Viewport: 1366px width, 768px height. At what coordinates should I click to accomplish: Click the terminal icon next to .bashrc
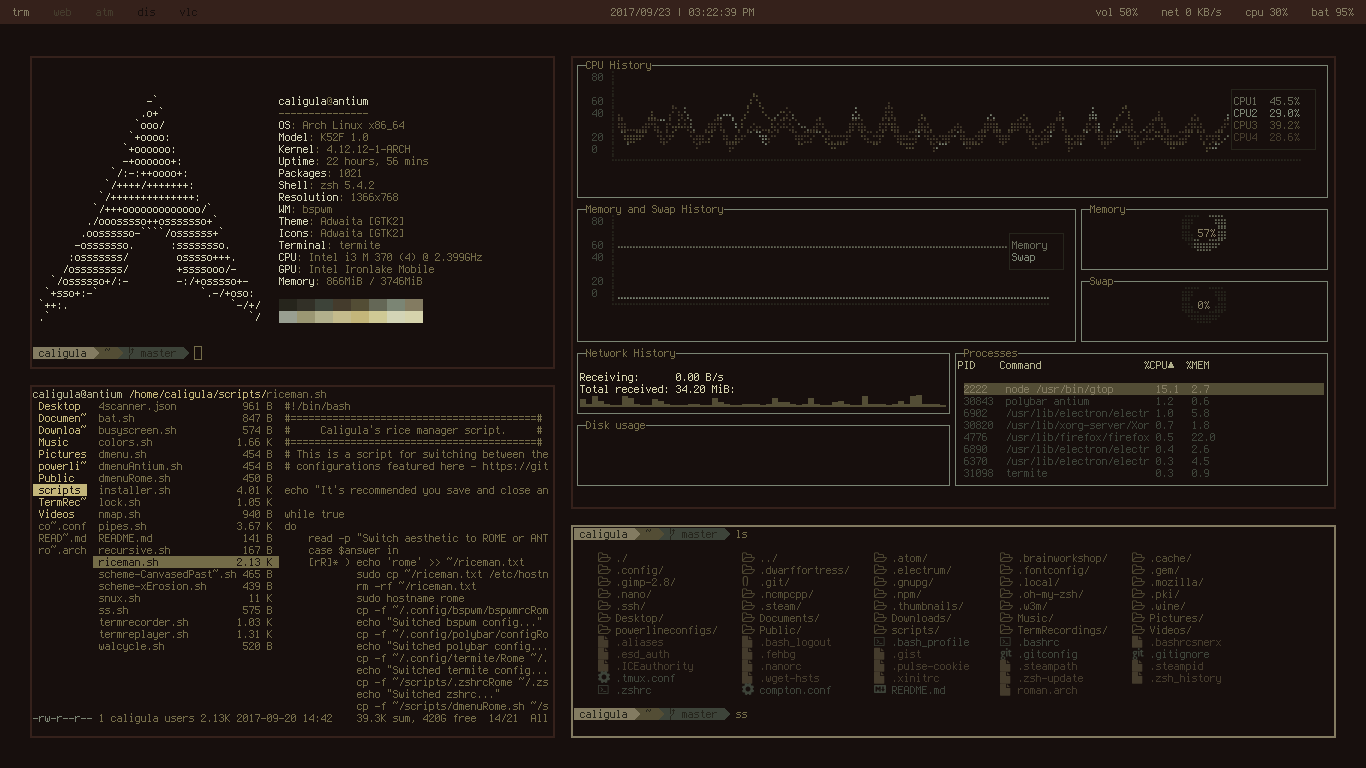tap(1006, 642)
